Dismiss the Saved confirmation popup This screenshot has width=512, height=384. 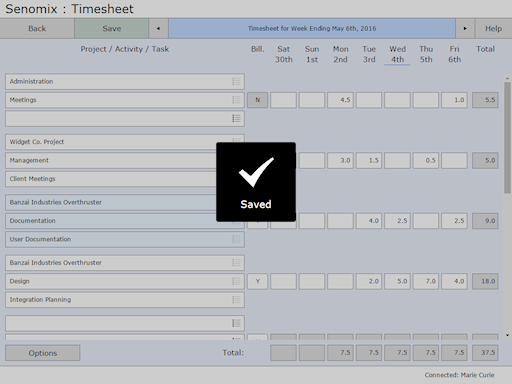coord(256,182)
